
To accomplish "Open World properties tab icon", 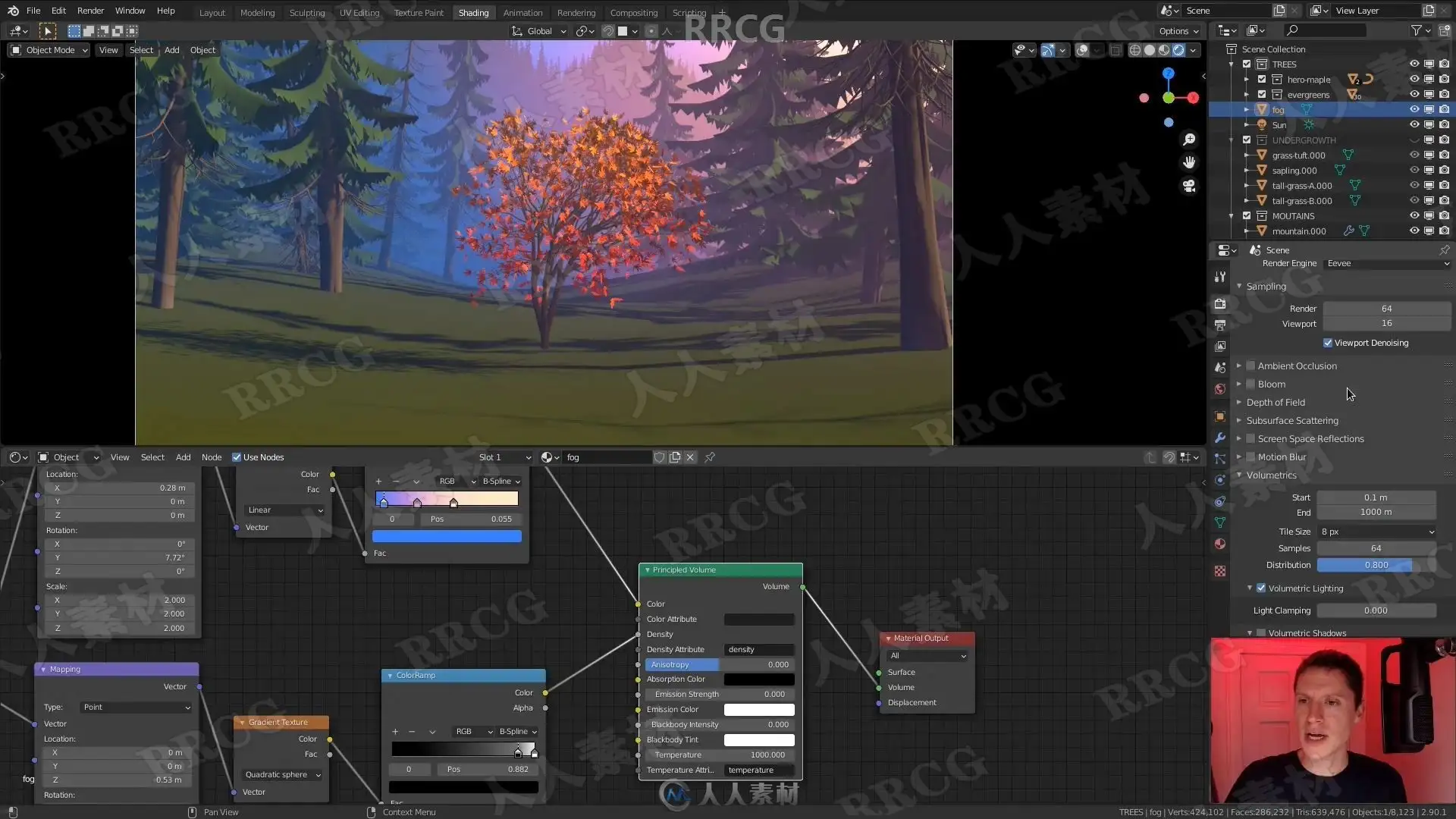I will (1220, 389).
